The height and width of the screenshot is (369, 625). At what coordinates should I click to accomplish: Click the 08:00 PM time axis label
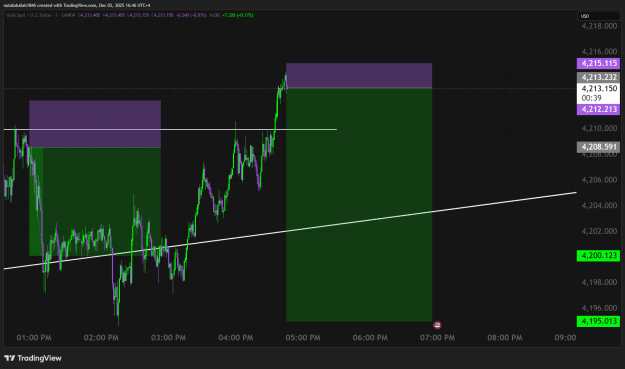(505, 338)
